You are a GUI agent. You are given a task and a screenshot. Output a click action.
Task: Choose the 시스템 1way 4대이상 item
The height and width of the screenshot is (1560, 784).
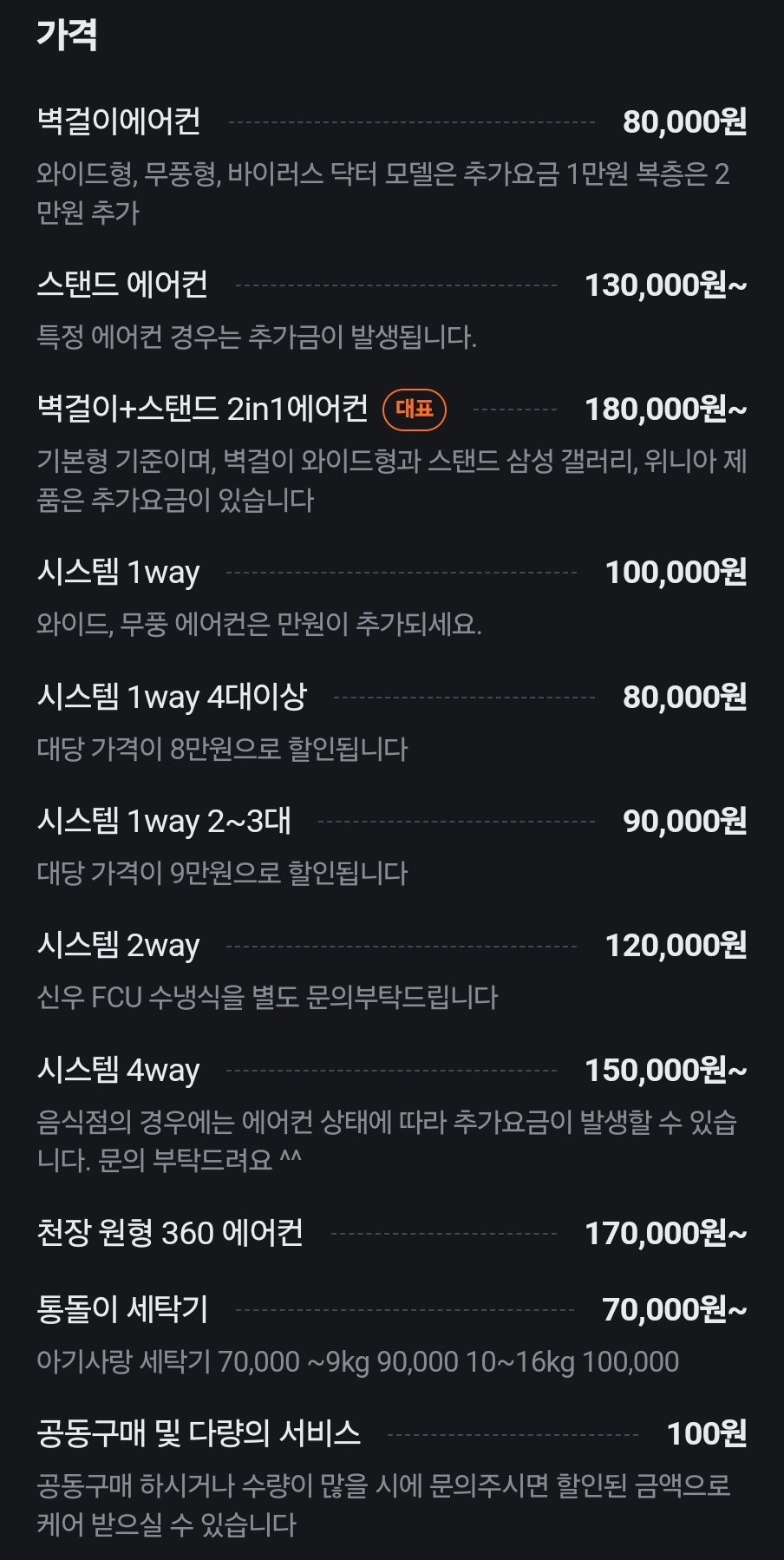click(x=172, y=696)
